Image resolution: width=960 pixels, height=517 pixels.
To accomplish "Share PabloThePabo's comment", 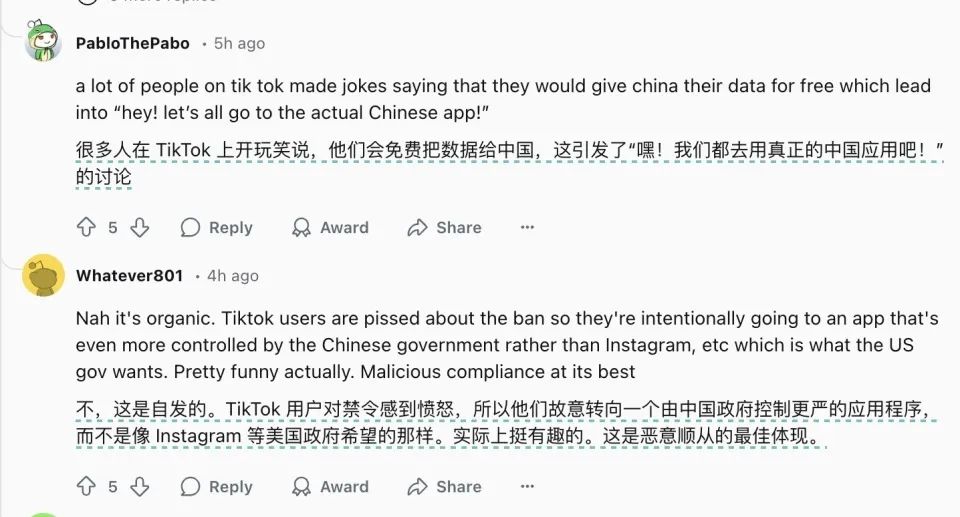I will point(444,228).
